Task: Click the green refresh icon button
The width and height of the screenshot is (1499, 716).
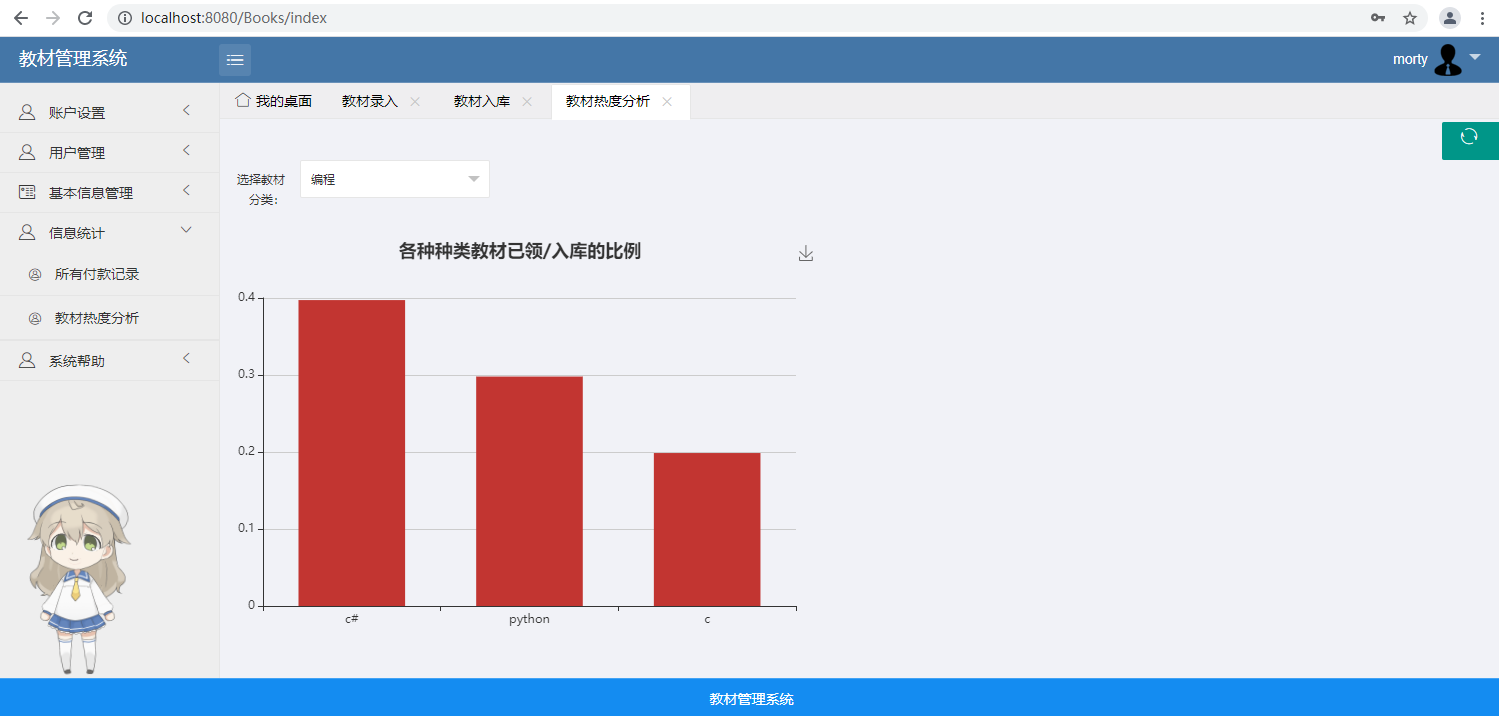Action: 1469,138
